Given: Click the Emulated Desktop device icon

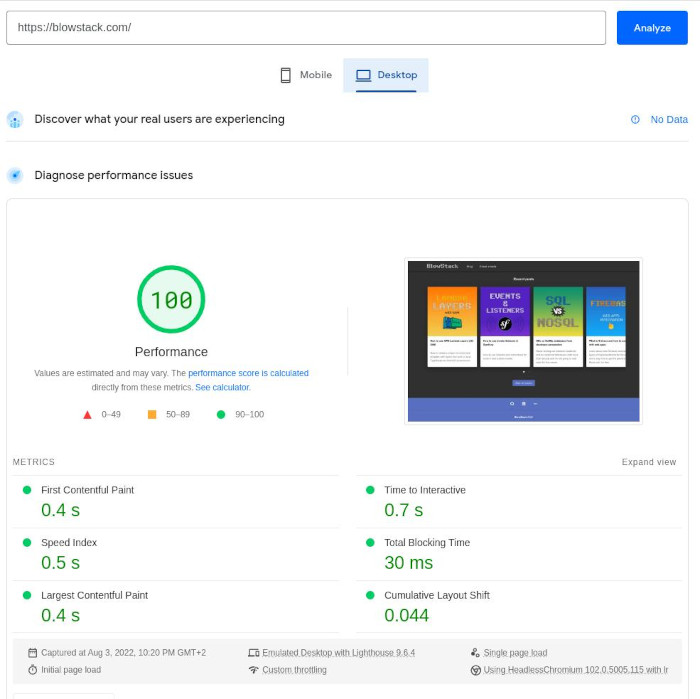Looking at the screenshot, I should 254,653.
